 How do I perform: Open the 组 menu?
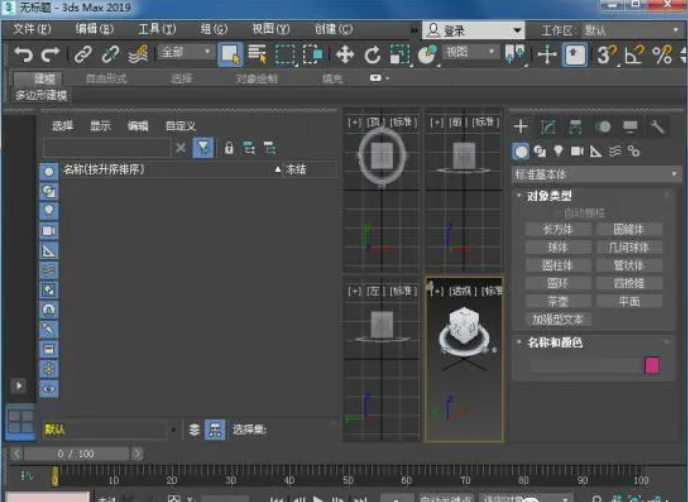[214, 29]
